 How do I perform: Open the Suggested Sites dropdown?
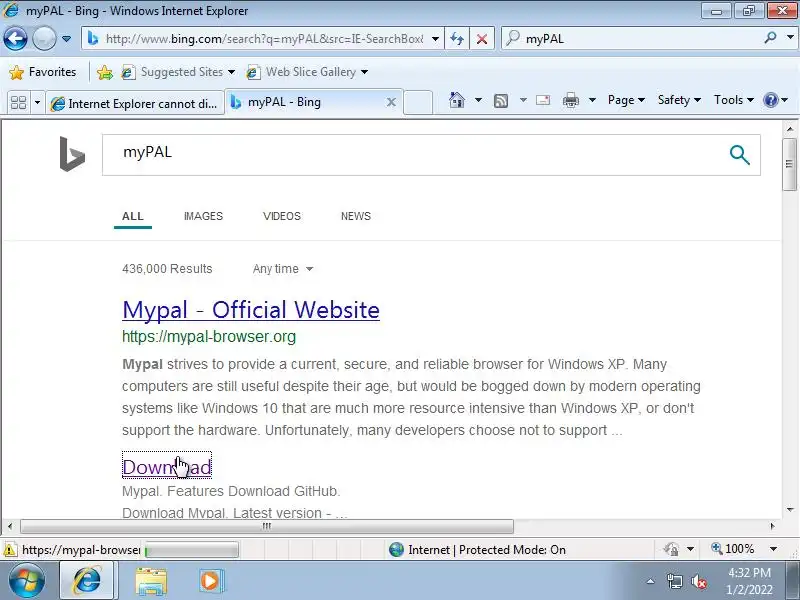click(x=178, y=72)
